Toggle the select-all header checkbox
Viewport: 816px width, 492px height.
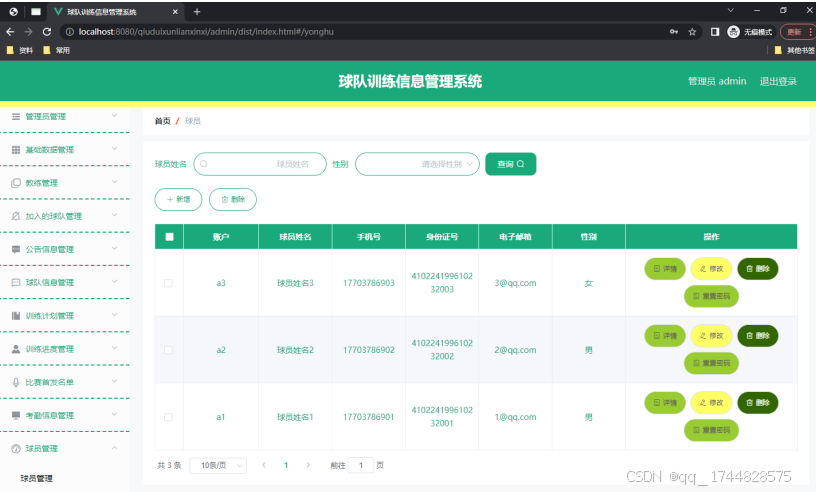(x=169, y=237)
